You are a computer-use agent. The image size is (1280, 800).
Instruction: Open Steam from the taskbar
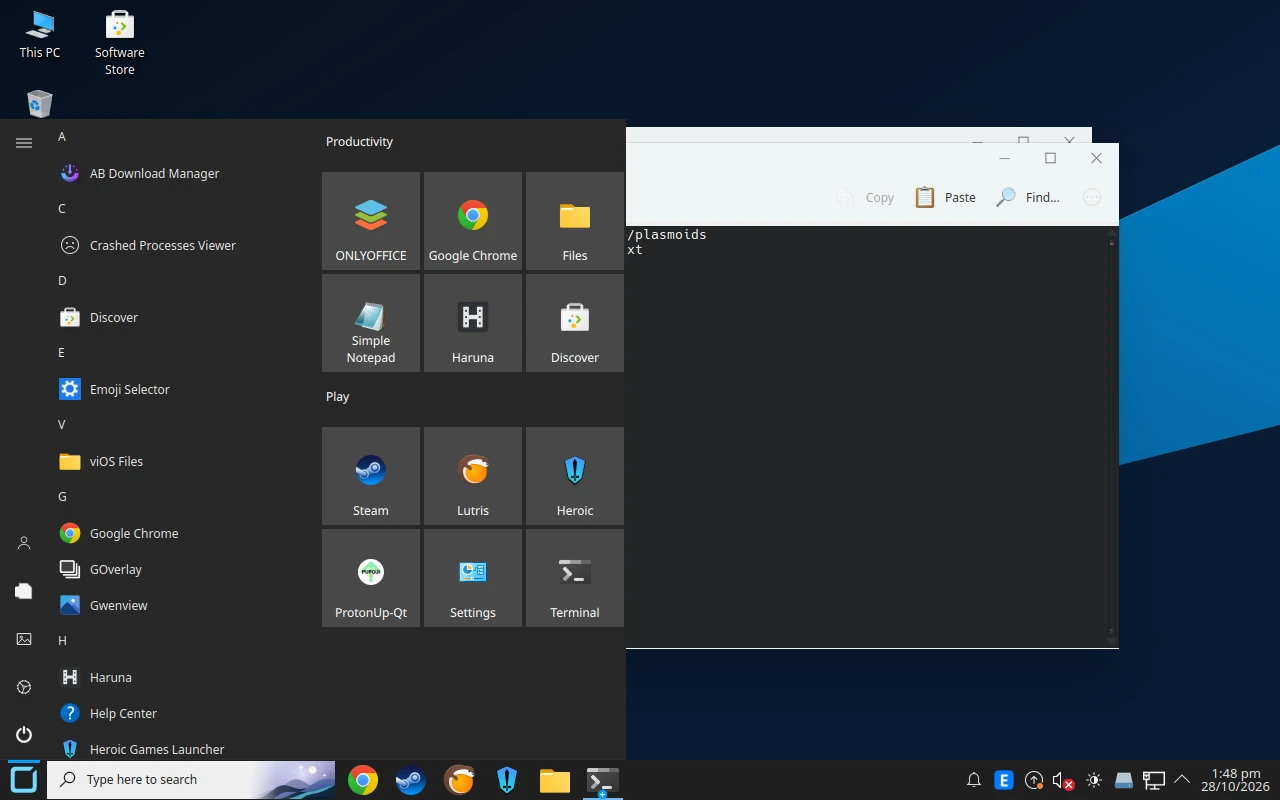point(411,780)
